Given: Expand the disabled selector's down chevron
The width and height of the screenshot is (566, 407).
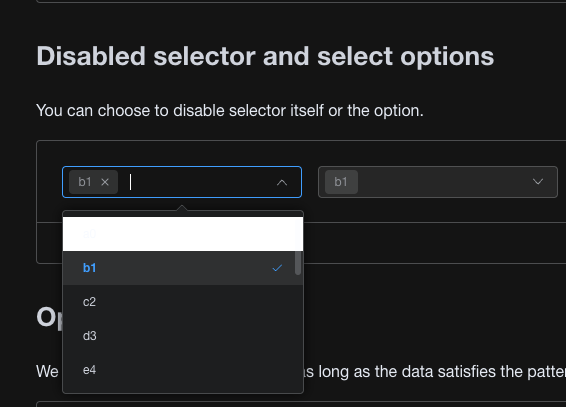Looking at the screenshot, I should tap(538, 182).
